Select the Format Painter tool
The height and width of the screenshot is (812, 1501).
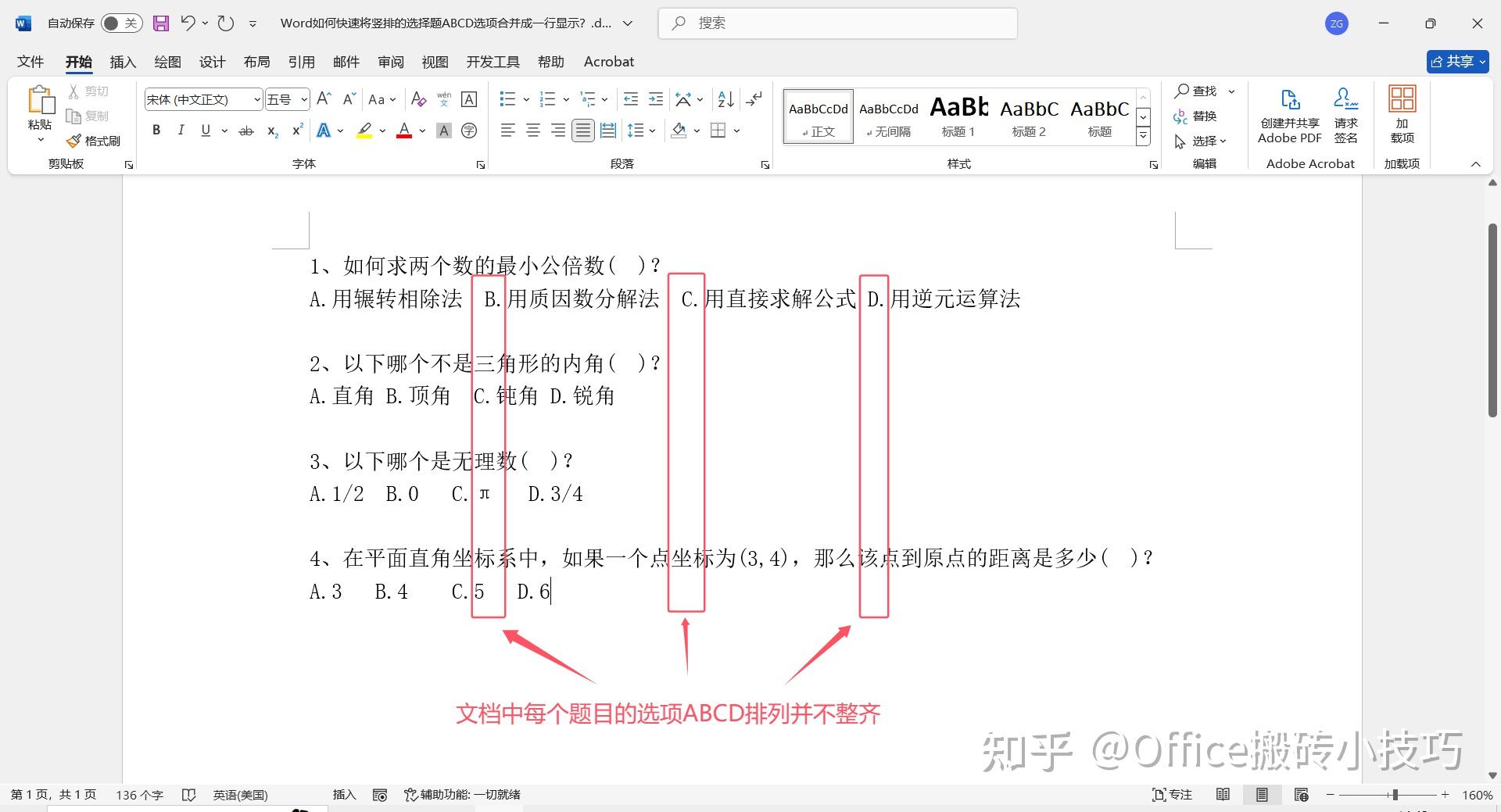point(94,141)
